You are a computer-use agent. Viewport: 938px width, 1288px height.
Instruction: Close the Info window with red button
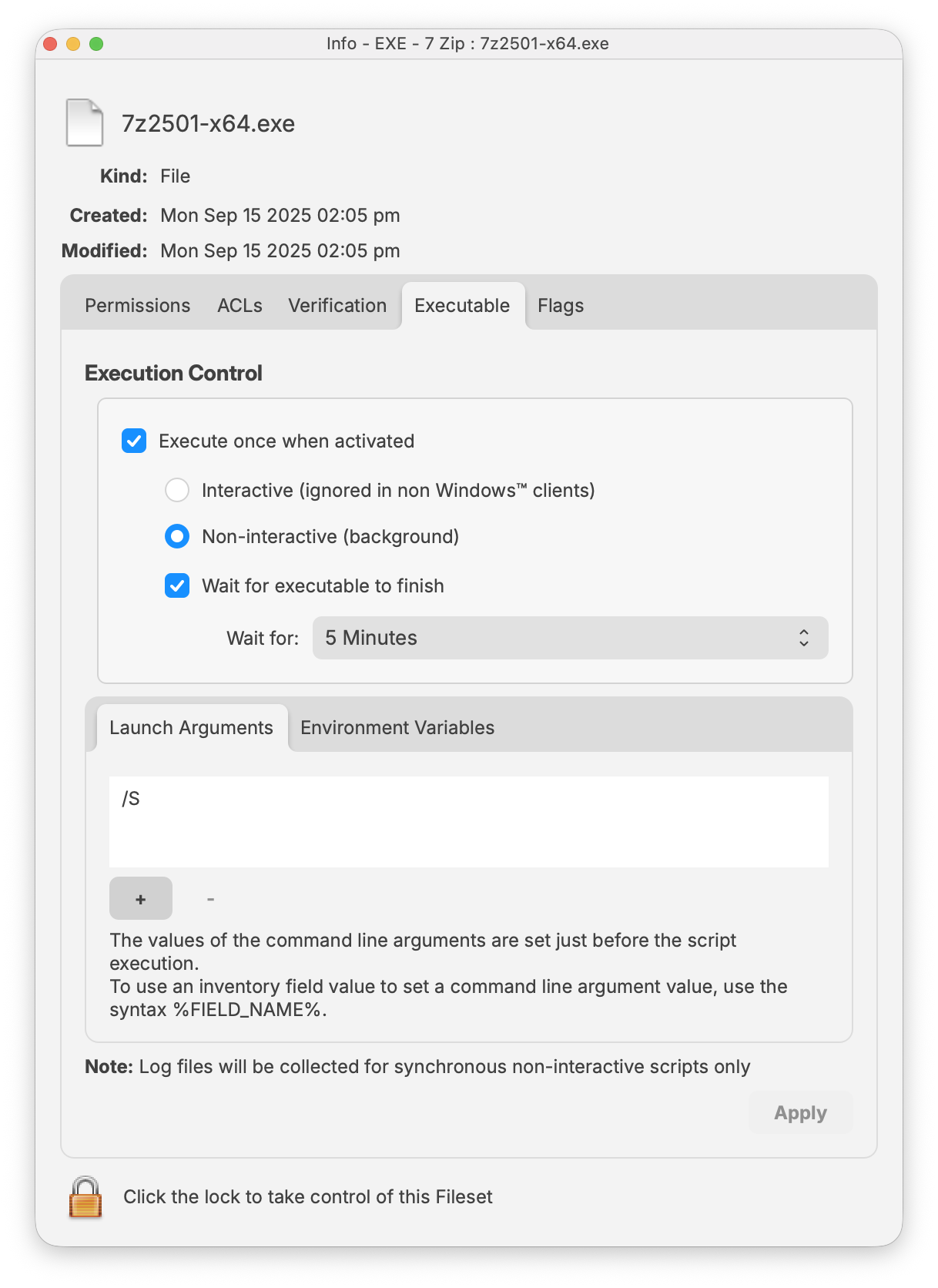coord(50,44)
